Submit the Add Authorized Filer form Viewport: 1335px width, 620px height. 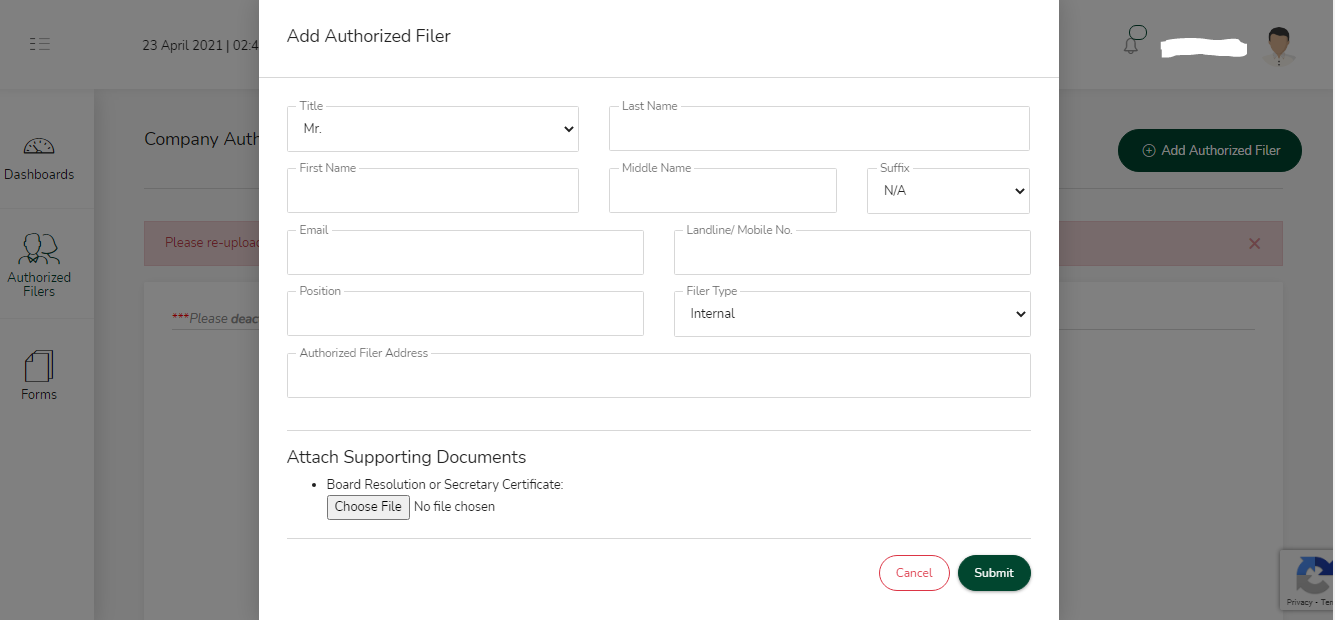[993, 573]
